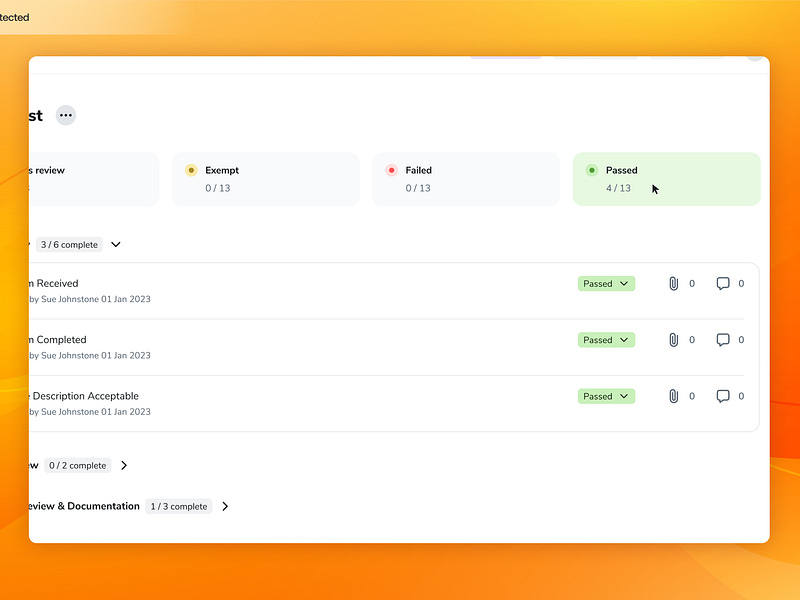Viewport: 800px width, 600px height.
Task: Open the three-dots more options menu
Action: click(x=66, y=115)
